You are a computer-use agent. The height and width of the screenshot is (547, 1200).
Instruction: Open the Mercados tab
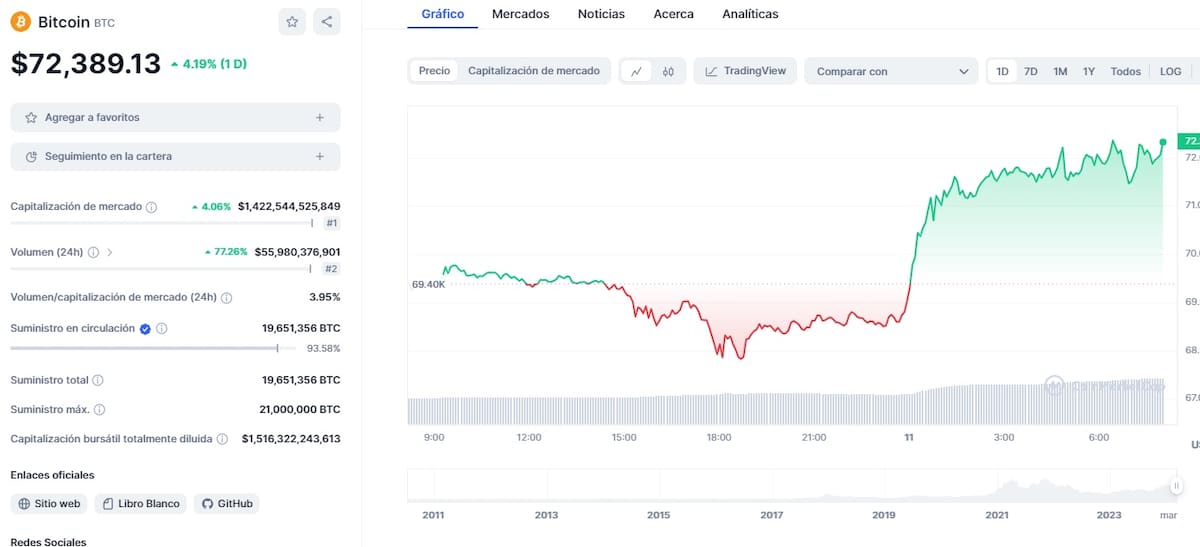click(x=520, y=14)
